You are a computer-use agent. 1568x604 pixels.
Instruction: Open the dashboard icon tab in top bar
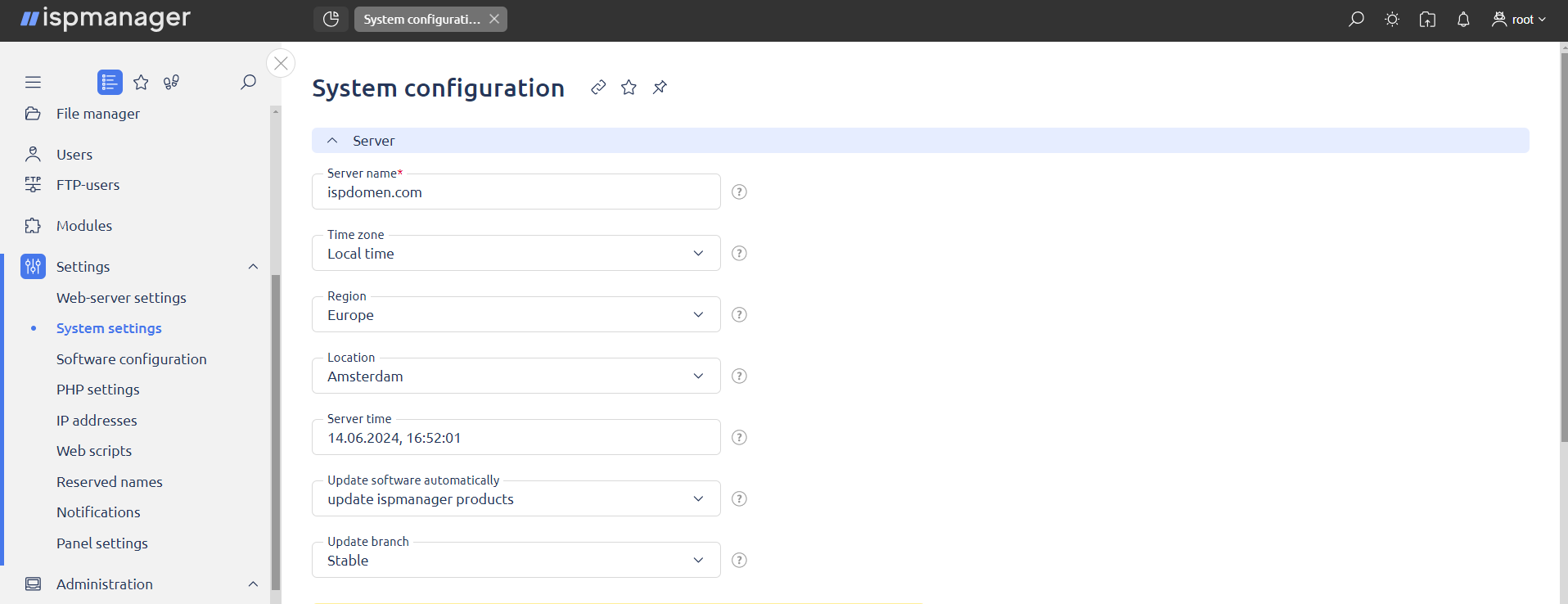(x=331, y=20)
